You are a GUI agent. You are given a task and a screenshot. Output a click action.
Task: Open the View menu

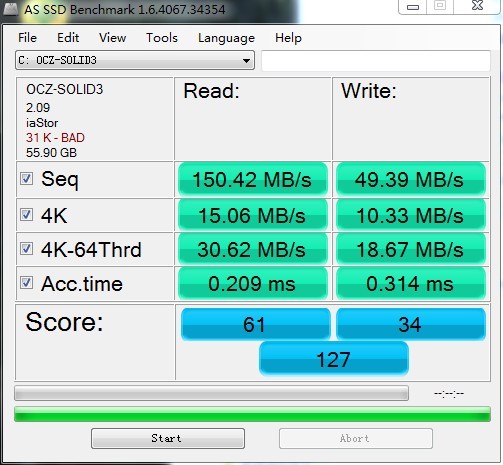click(113, 38)
